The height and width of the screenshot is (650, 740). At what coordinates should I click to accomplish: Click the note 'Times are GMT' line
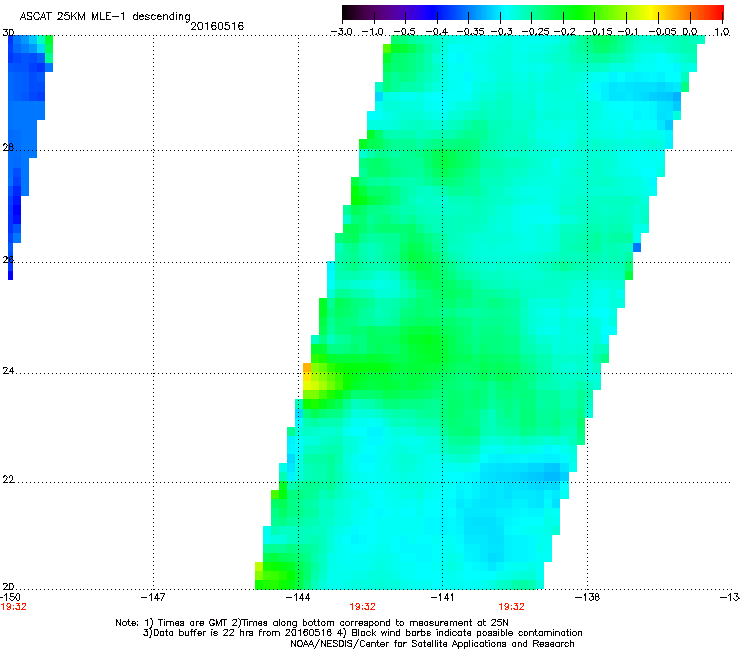(x=312, y=623)
